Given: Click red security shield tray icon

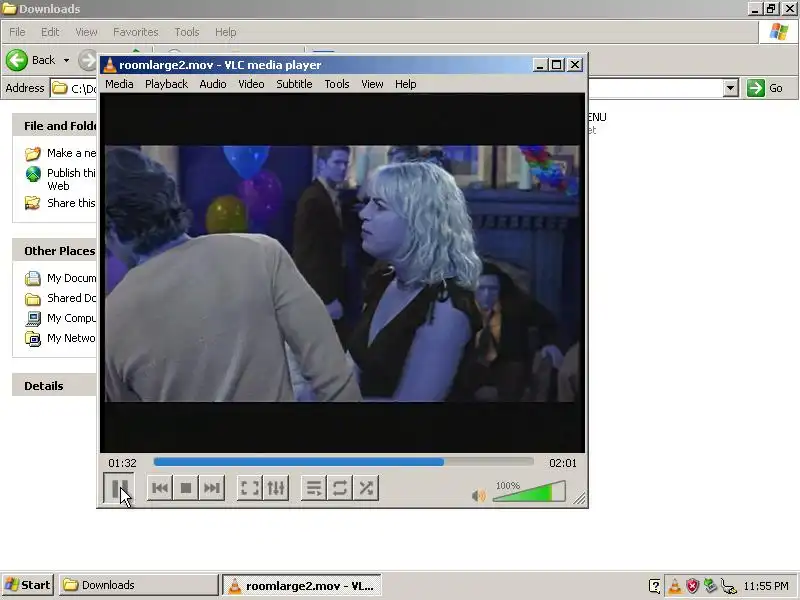Looking at the screenshot, I should 692,586.
